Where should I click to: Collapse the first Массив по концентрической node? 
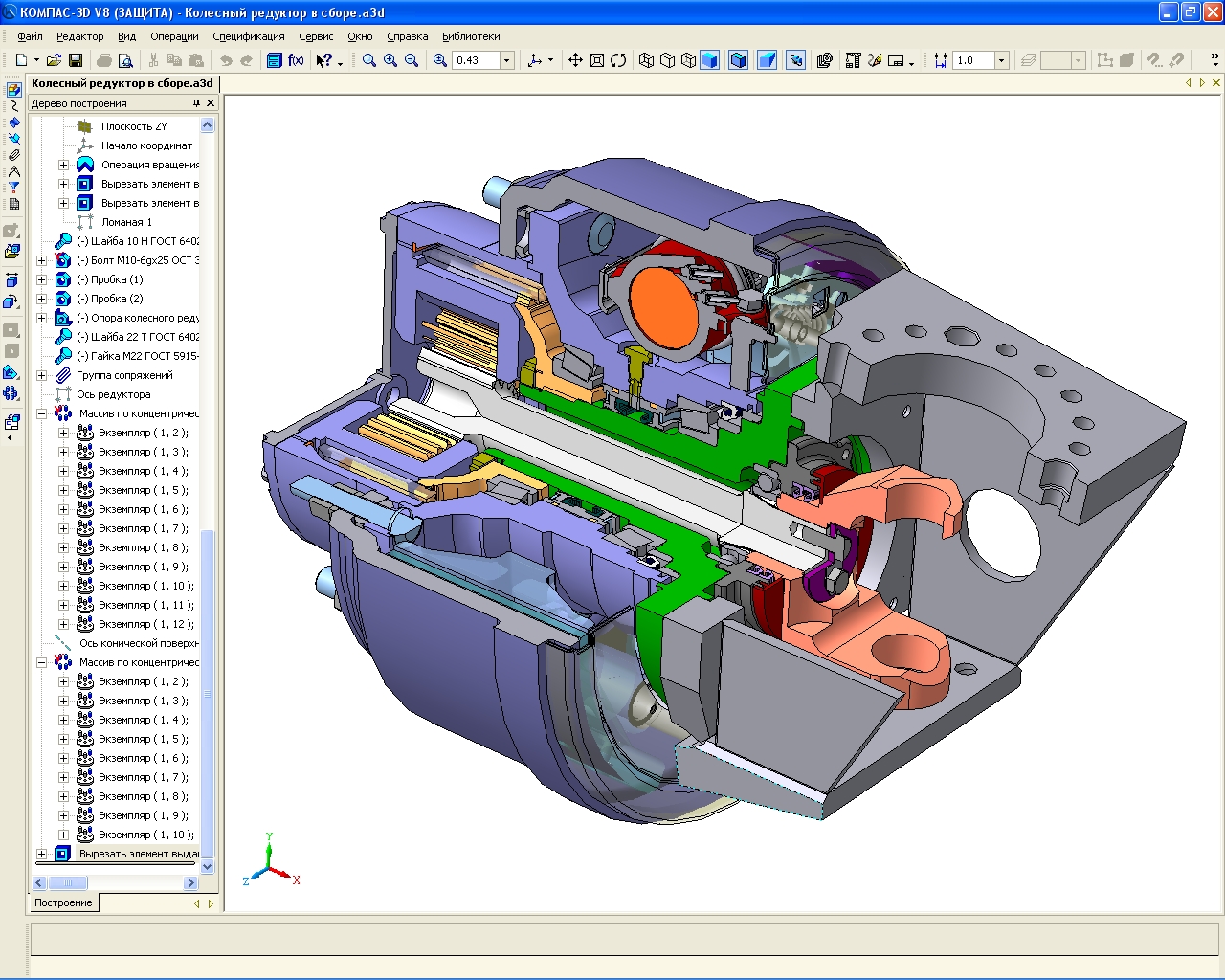[x=41, y=413]
